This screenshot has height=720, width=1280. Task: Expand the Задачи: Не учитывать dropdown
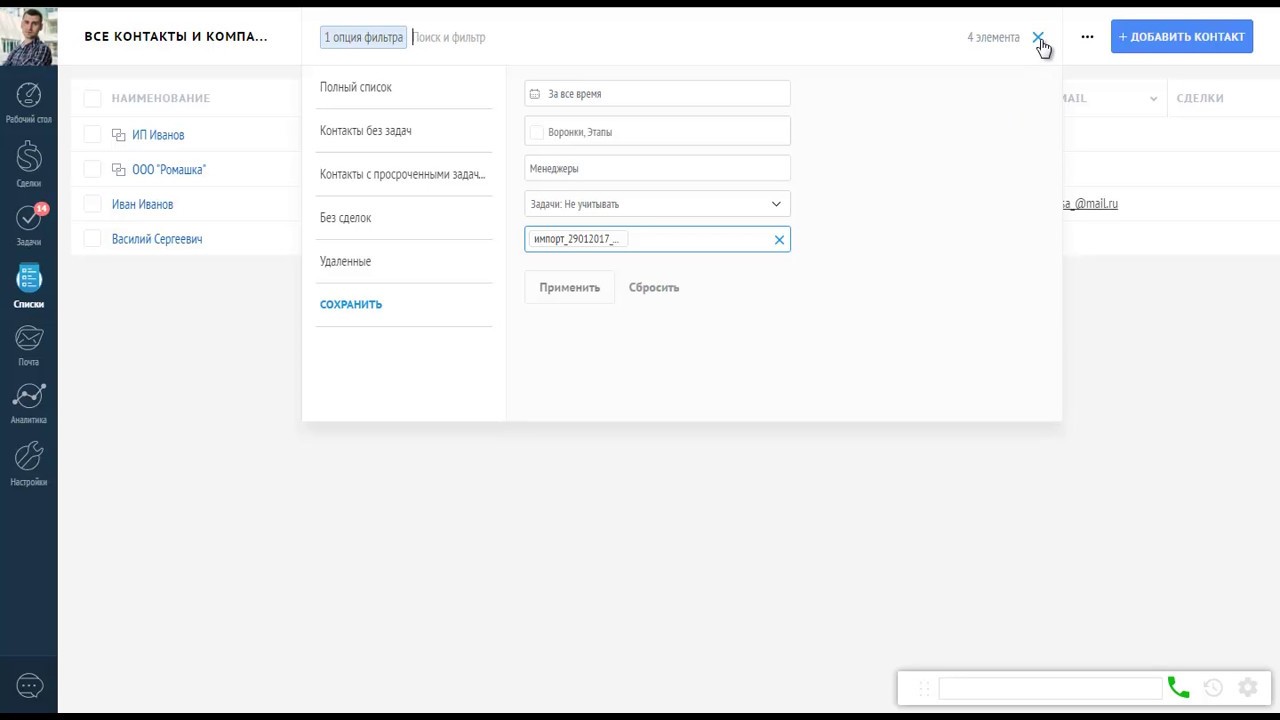tap(775, 204)
